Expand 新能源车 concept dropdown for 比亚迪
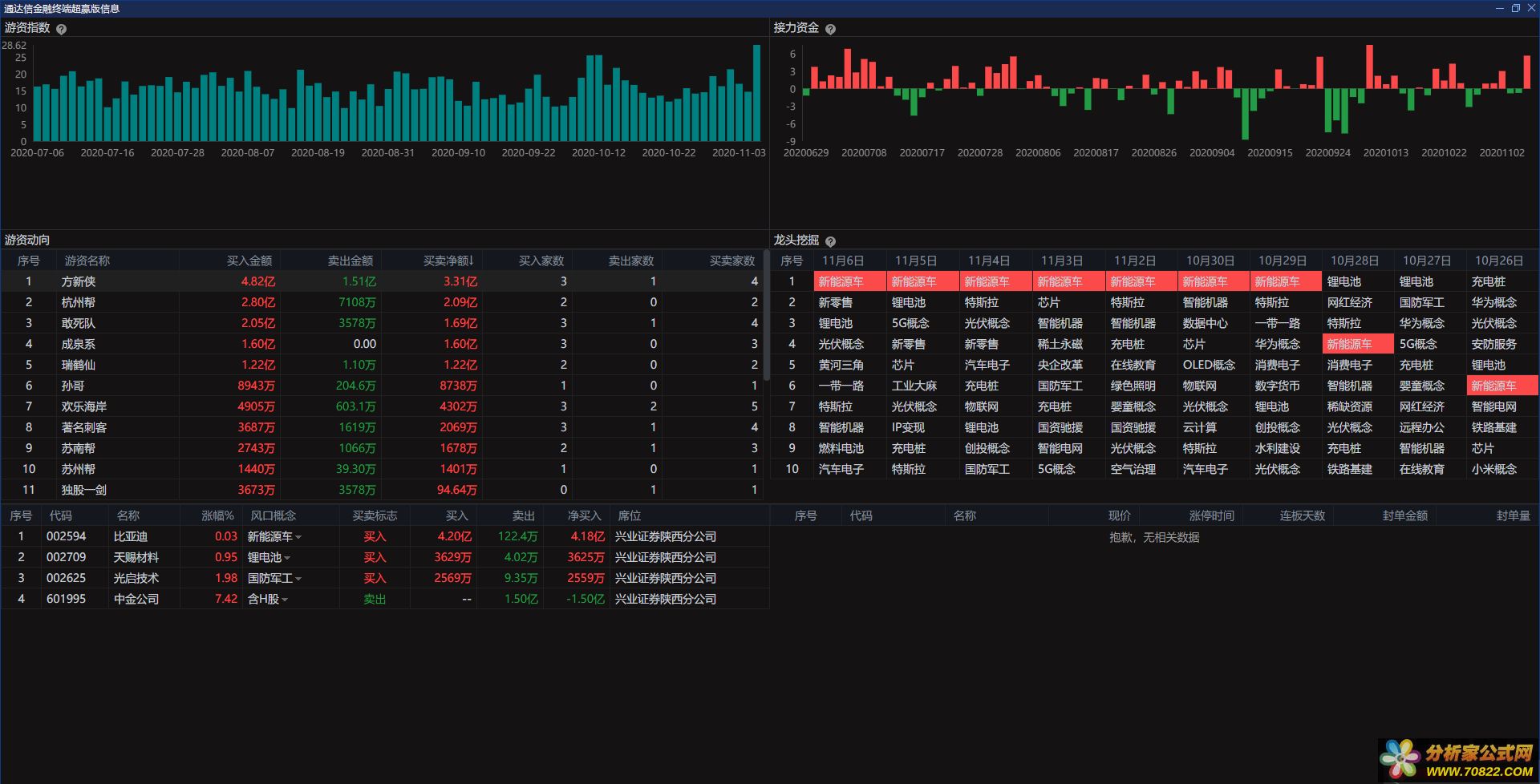 tap(298, 537)
